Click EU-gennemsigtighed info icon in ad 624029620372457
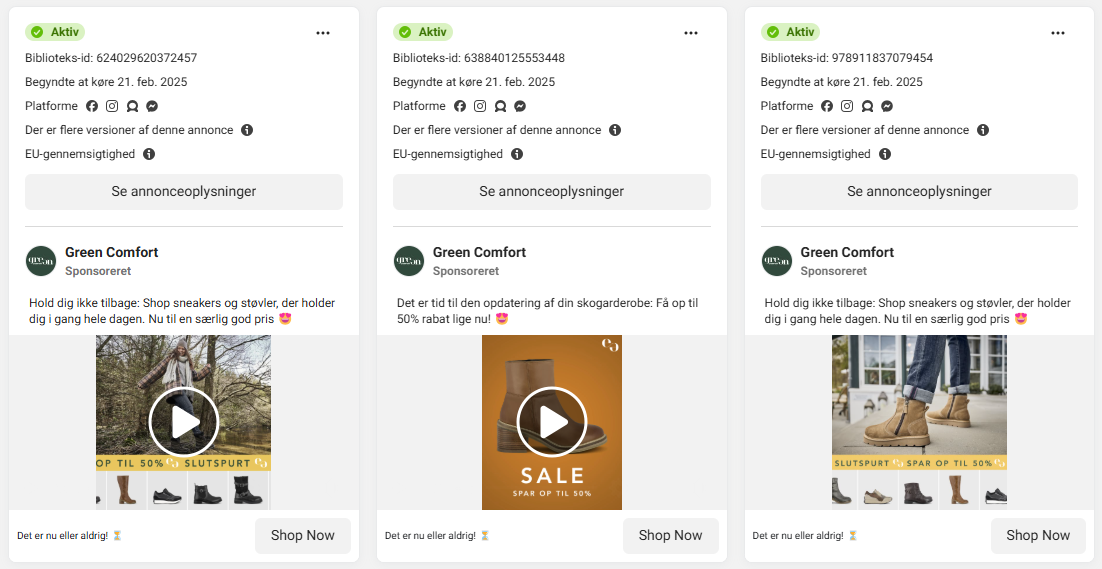The height and width of the screenshot is (569, 1102). (x=149, y=154)
